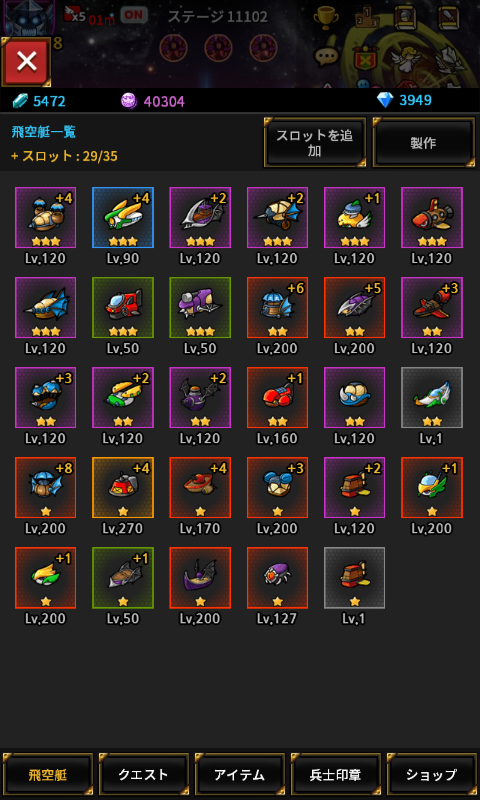Open the ranking podium icon
Image resolution: width=480 pixels, height=800 pixels.
366,18
